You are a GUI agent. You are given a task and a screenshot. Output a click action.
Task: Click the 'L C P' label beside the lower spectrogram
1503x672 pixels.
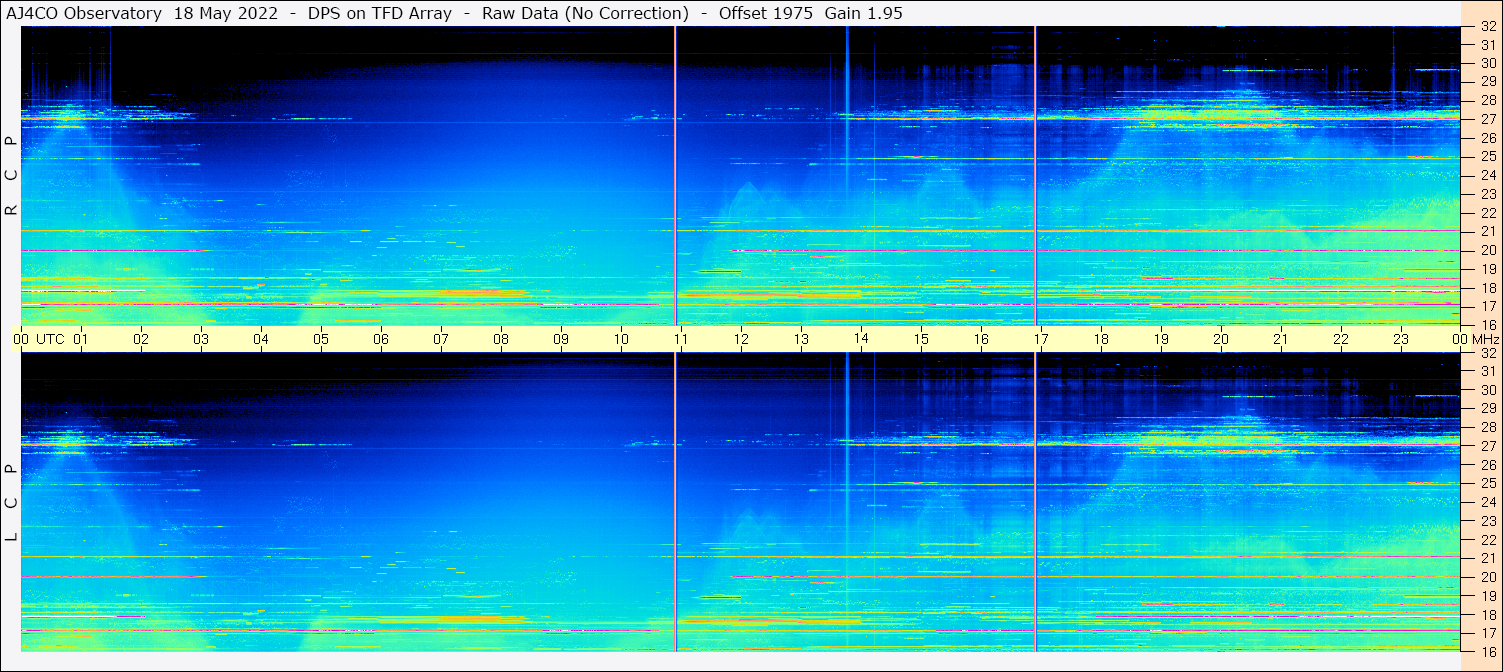[x=11, y=503]
